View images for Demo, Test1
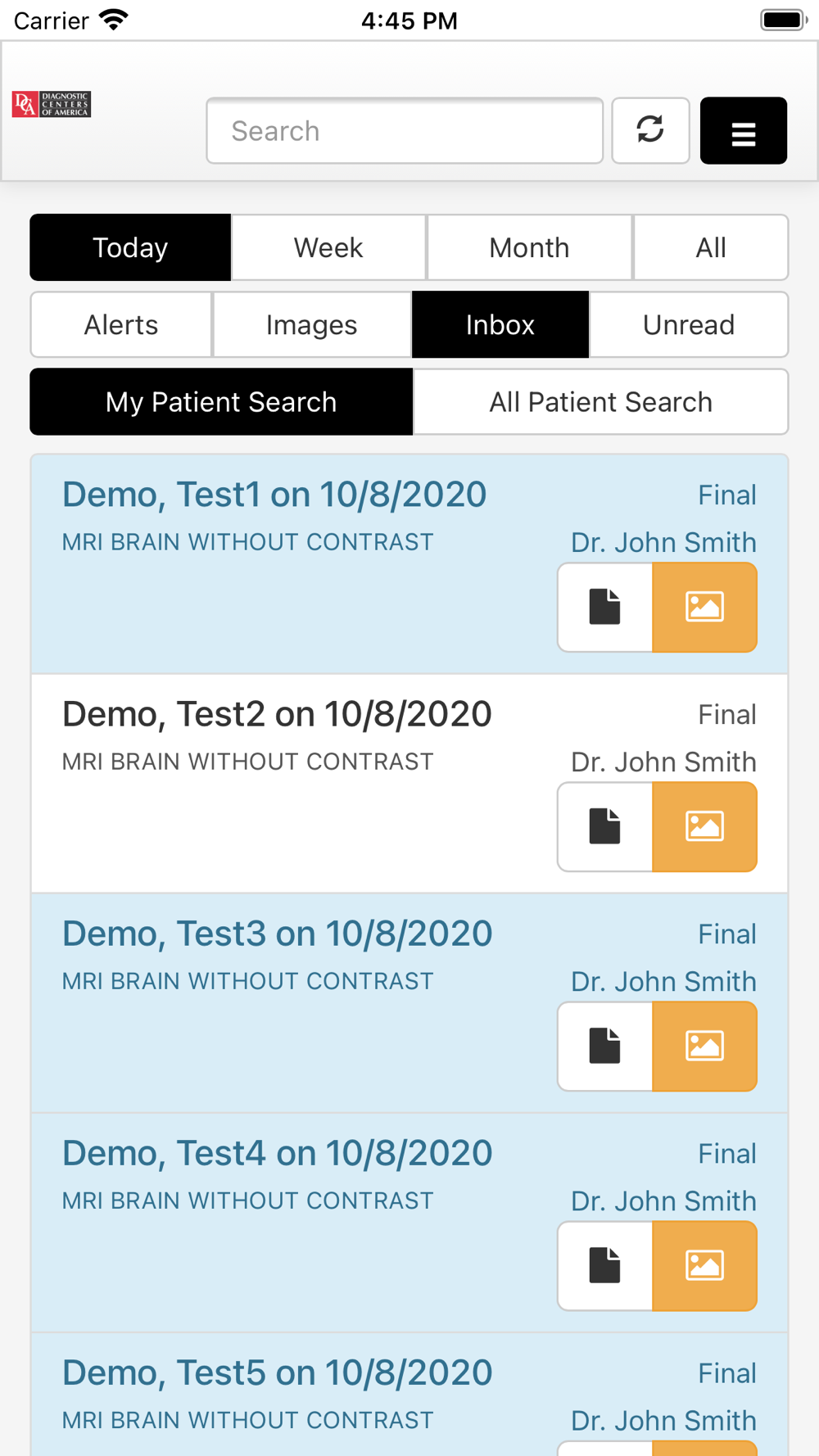This screenshot has width=819, height=1456. (x=704, y=607)
